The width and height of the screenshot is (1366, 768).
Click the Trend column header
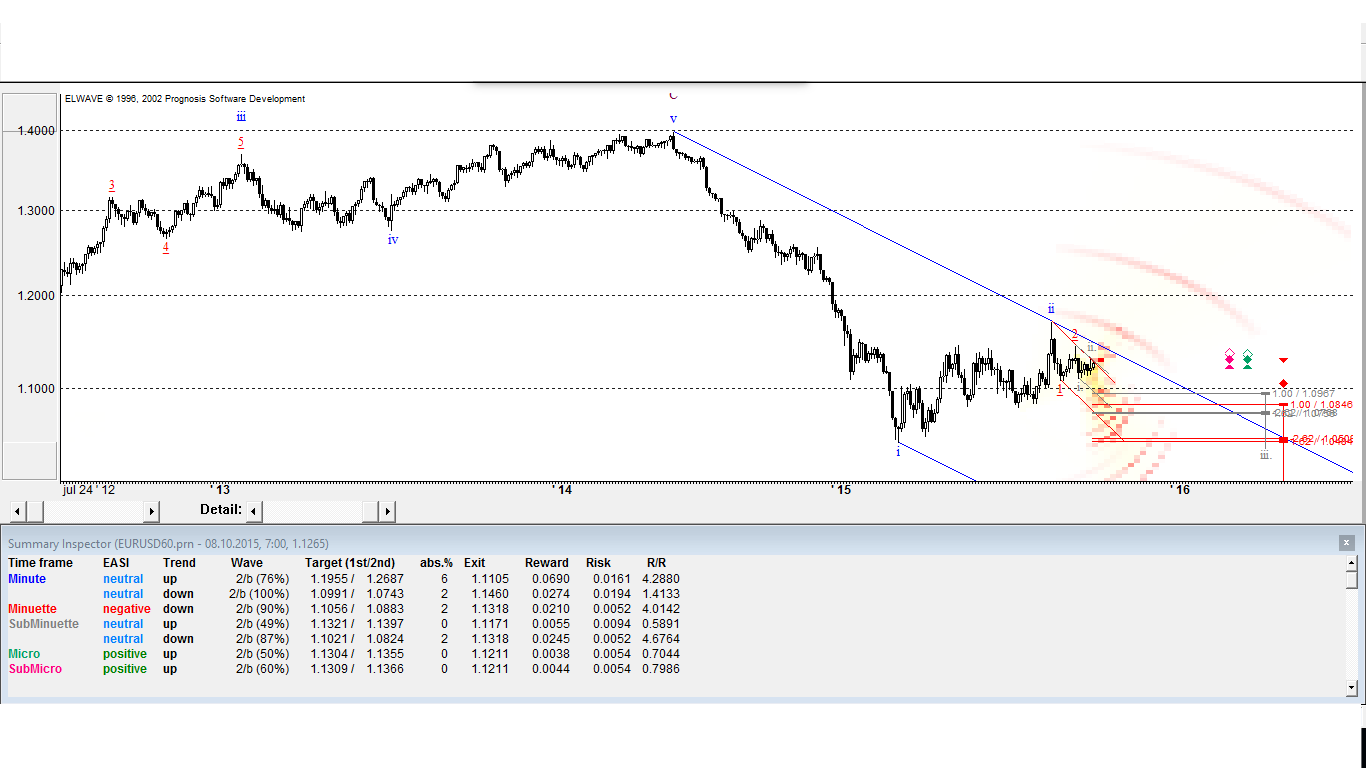(x=179, y=563)
